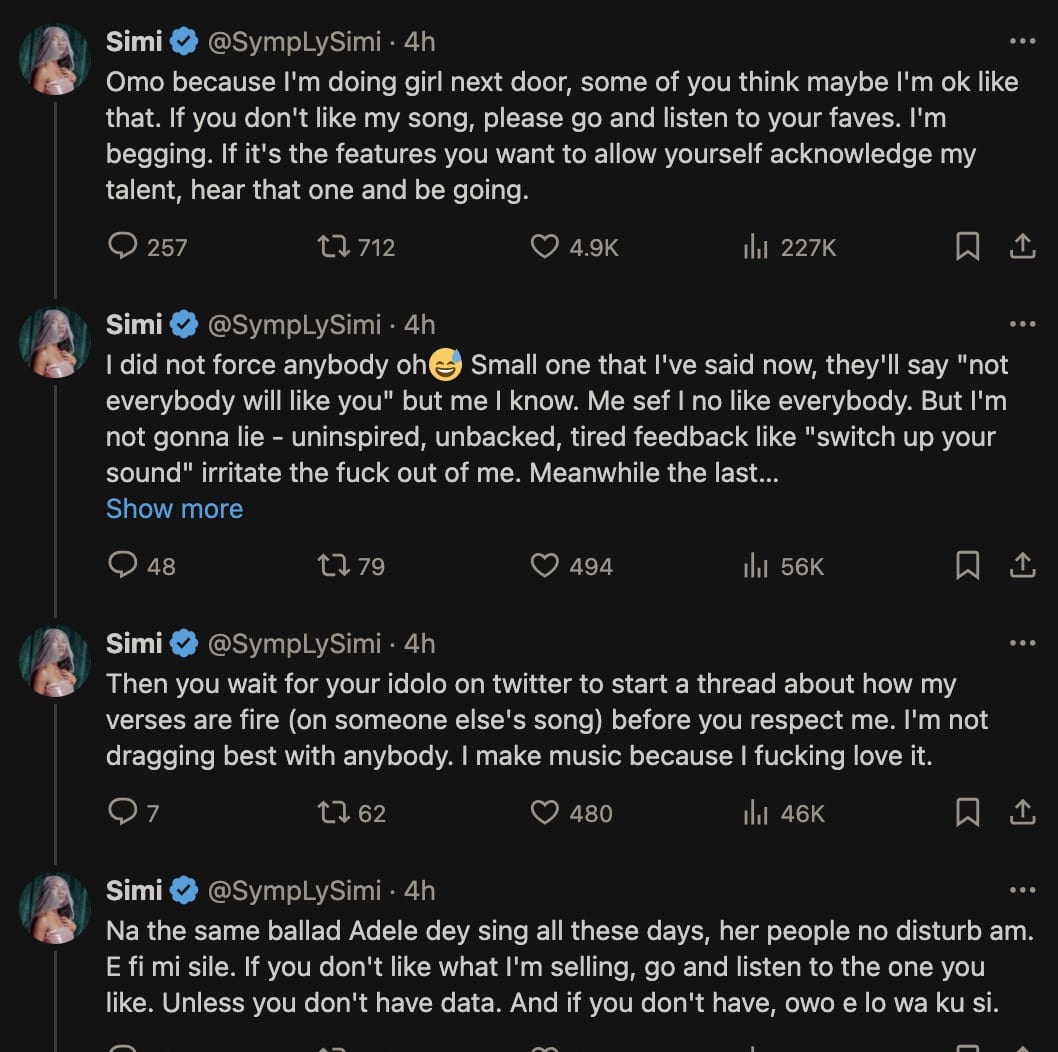The image size is (1058, 1052).
Task: Open more options on second tweet
Action: click(x=1022, y=325)
